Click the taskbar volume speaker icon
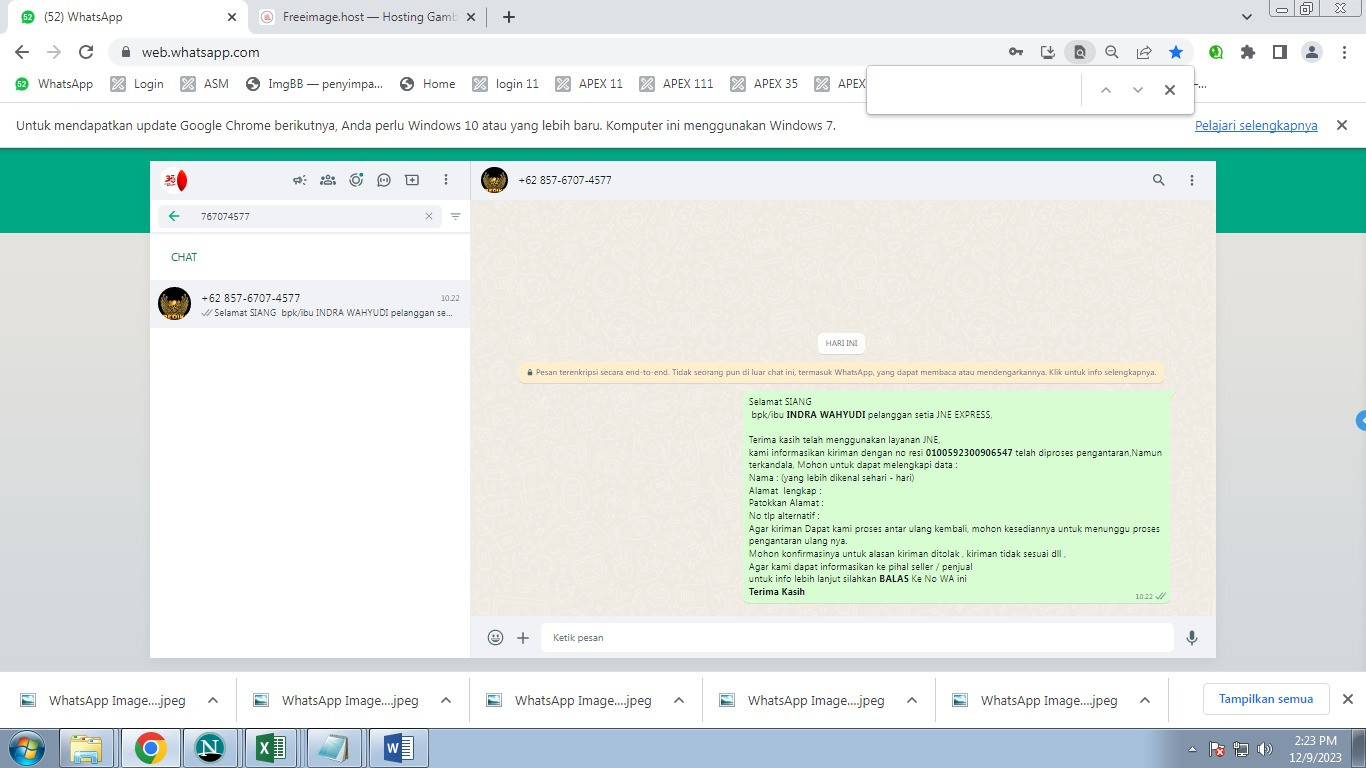This screenshot has width=1366, height=768. 1264,749
